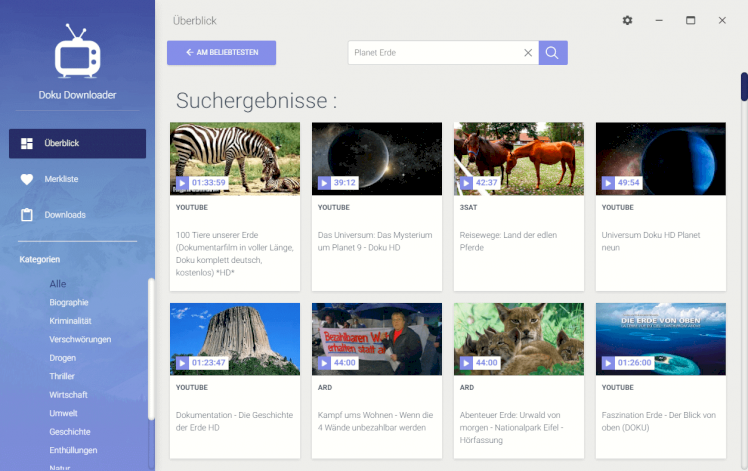Select the Alle category filter

pos(58,284)
